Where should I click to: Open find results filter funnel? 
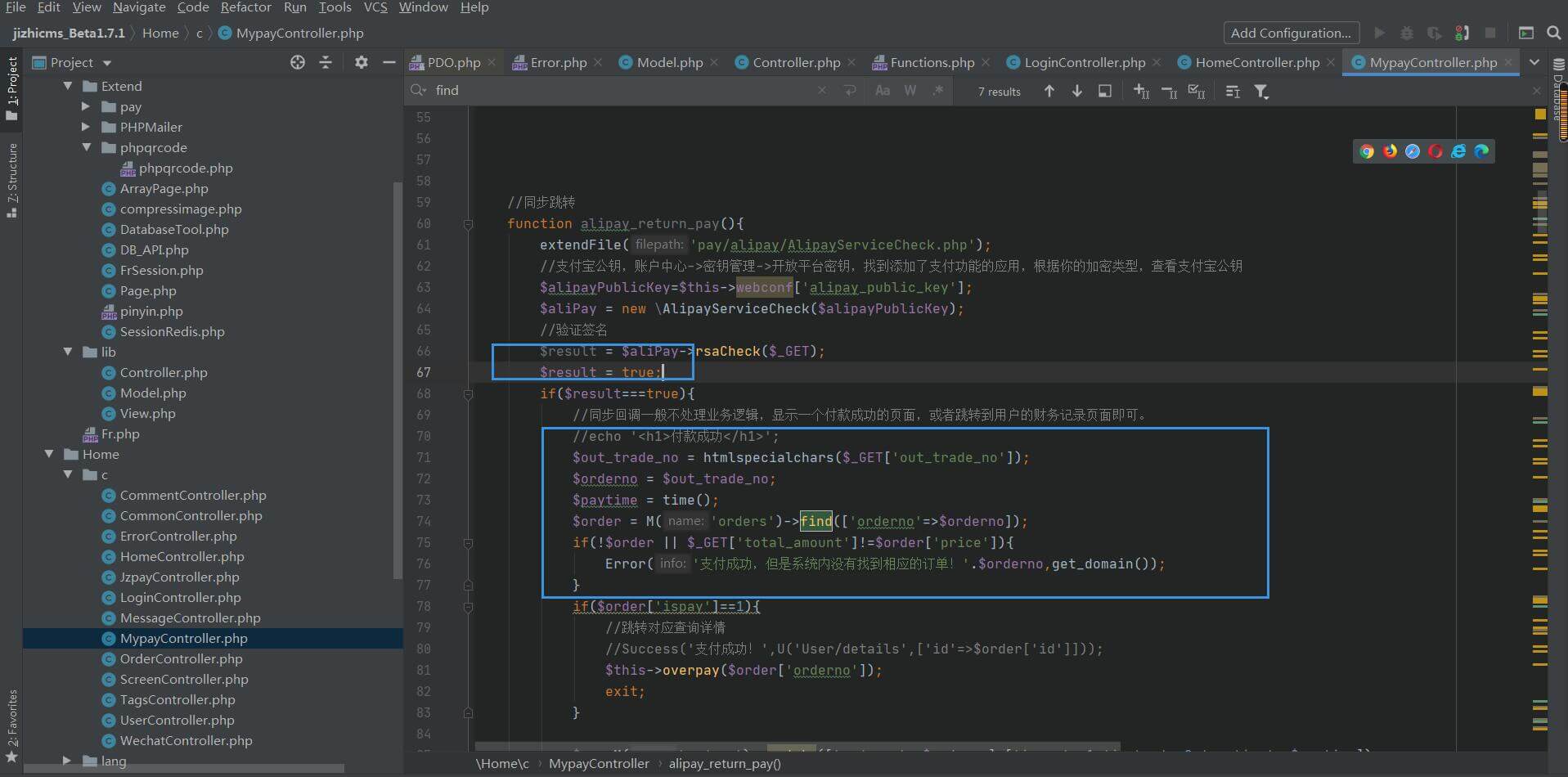[x=1261, y=92]
